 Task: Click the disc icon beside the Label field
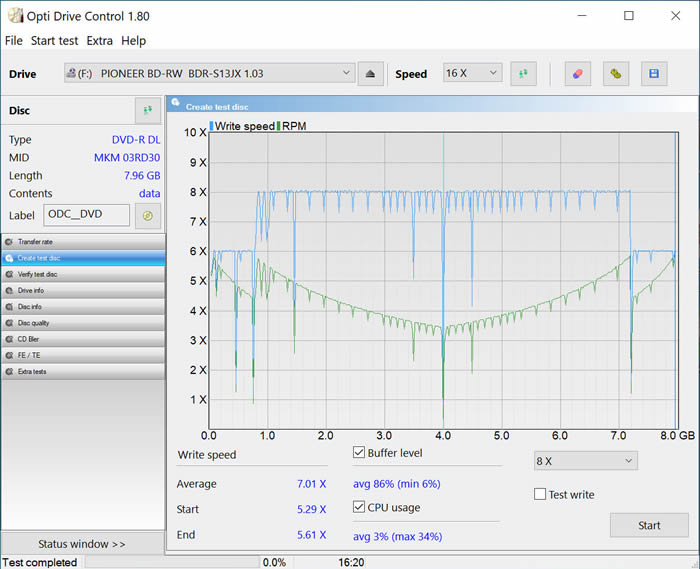coord(147,215)
